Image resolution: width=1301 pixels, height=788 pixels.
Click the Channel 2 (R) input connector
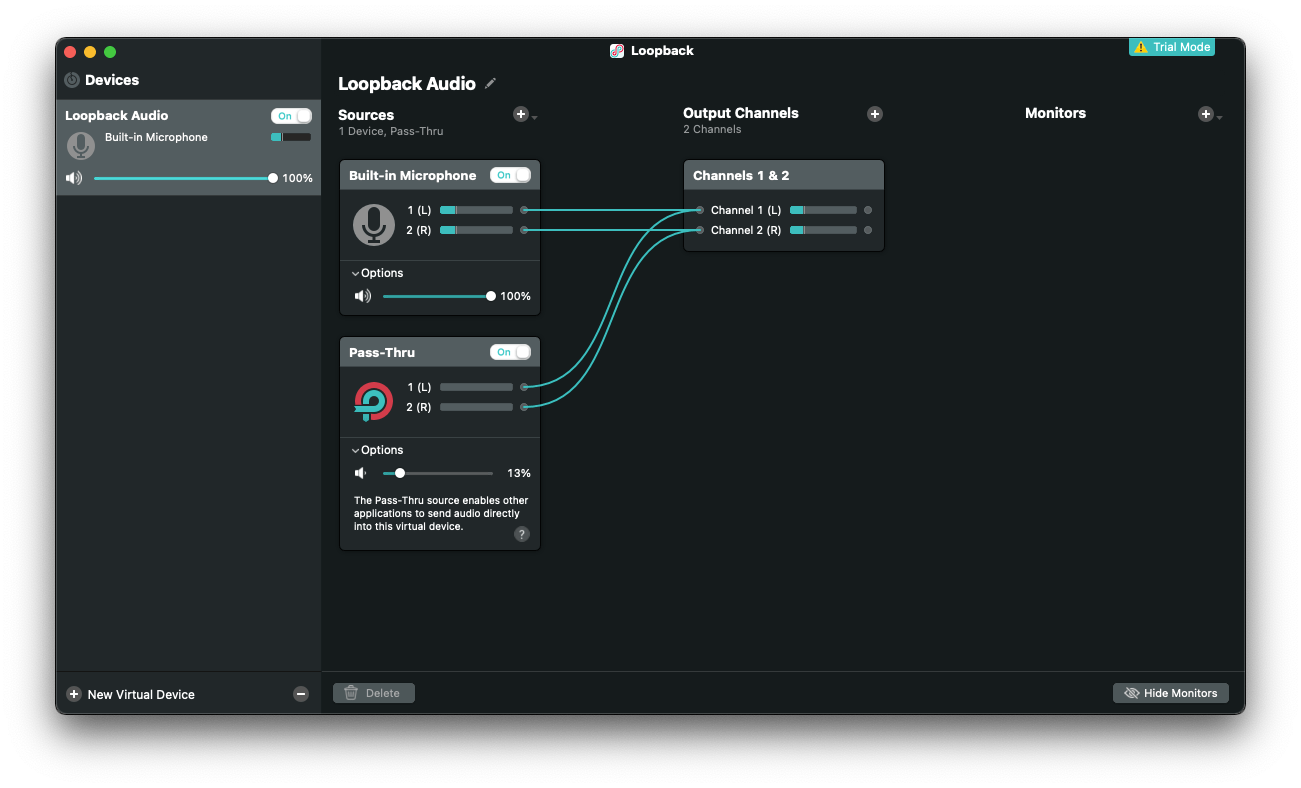point(700,230)
